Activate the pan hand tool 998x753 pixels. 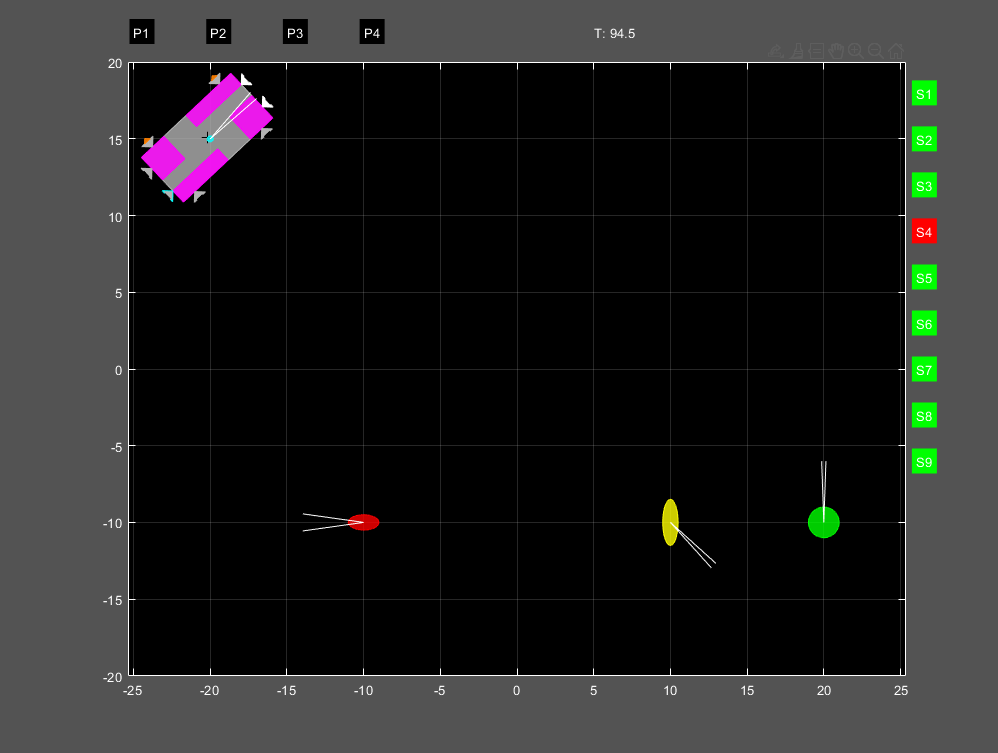point(836,52)
